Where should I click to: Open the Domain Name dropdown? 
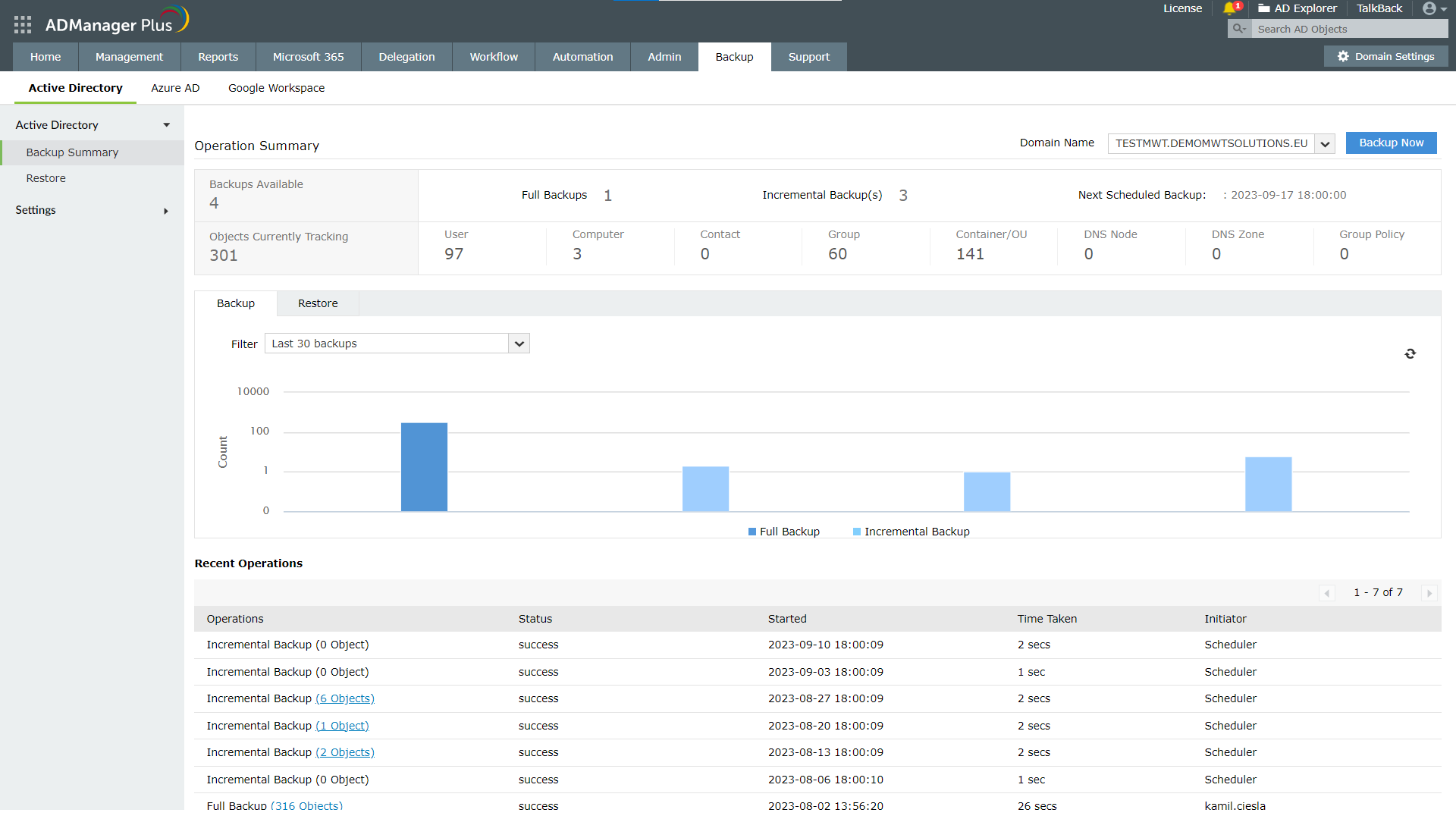coord(1325,143)
